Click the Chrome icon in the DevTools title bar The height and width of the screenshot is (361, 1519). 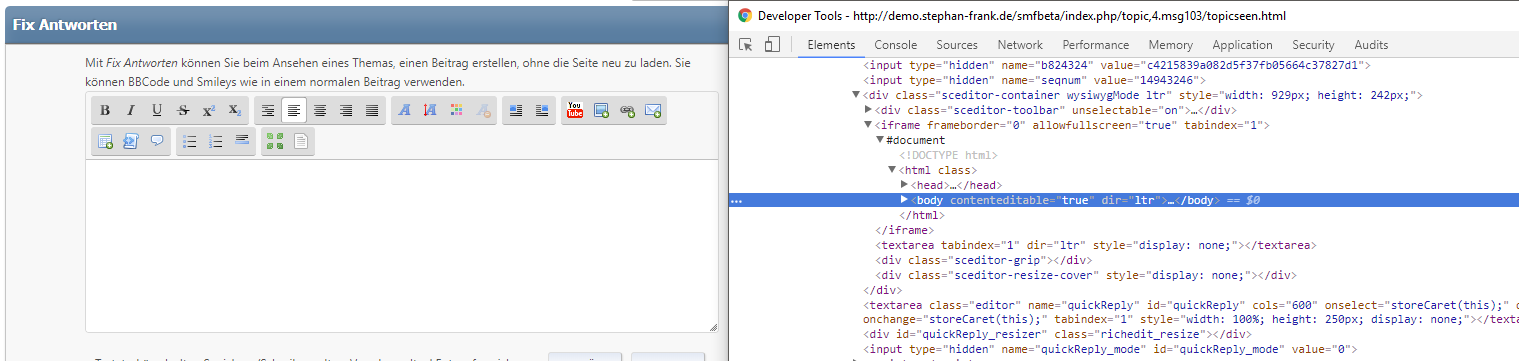744,16
